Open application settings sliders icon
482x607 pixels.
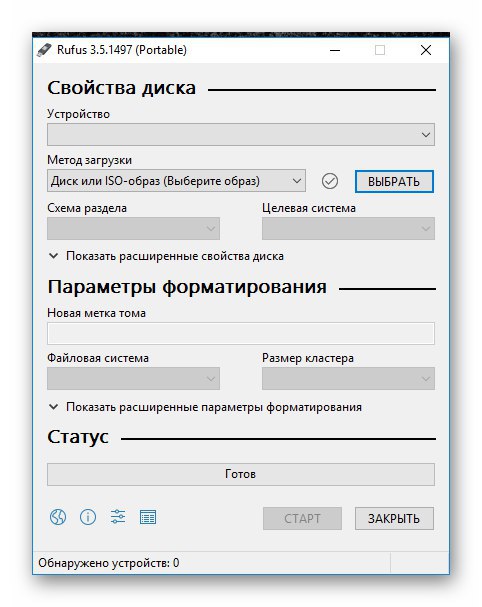[118, 517]
